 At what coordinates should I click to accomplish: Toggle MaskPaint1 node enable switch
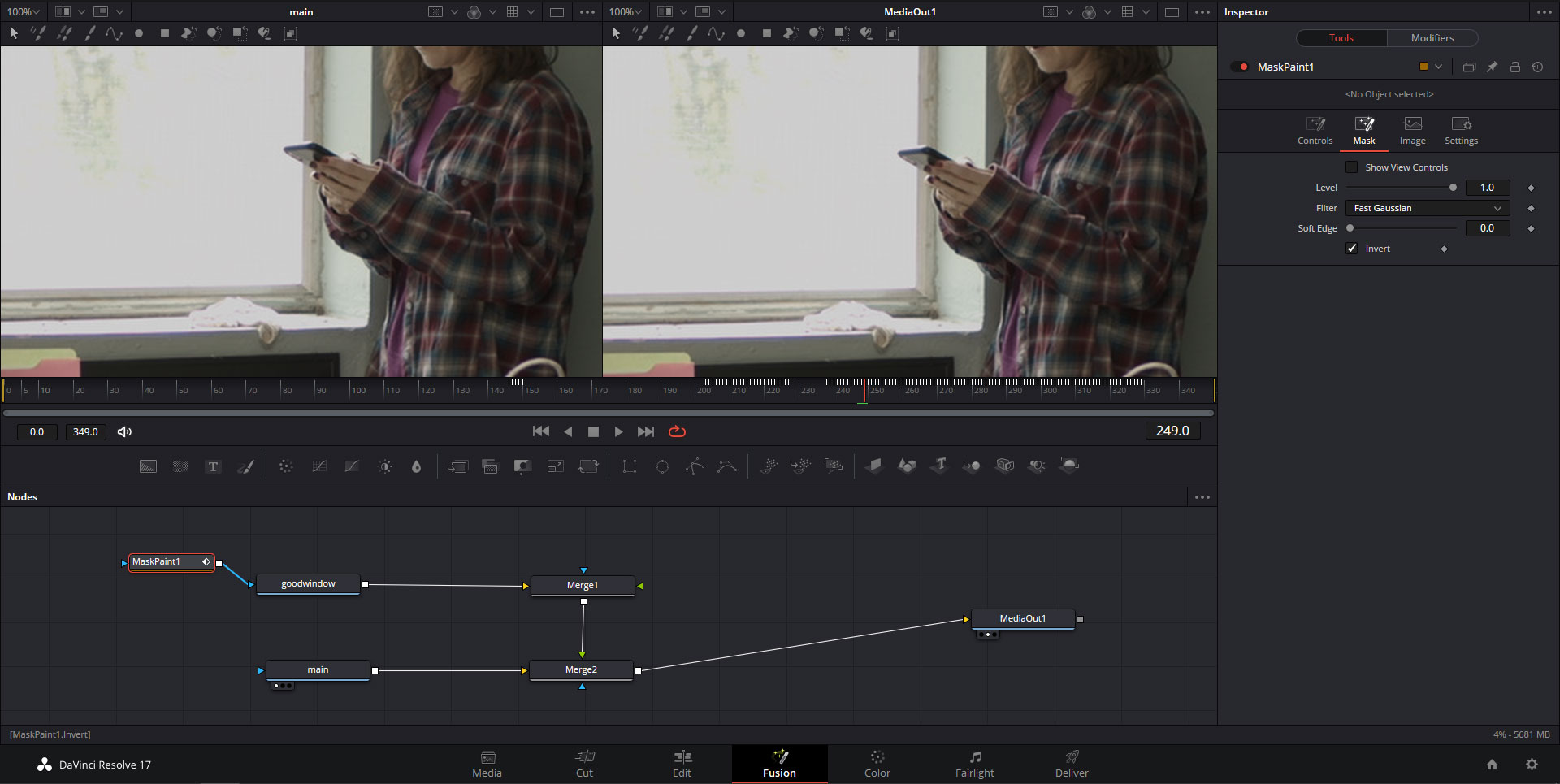[x=1241, y=67]
